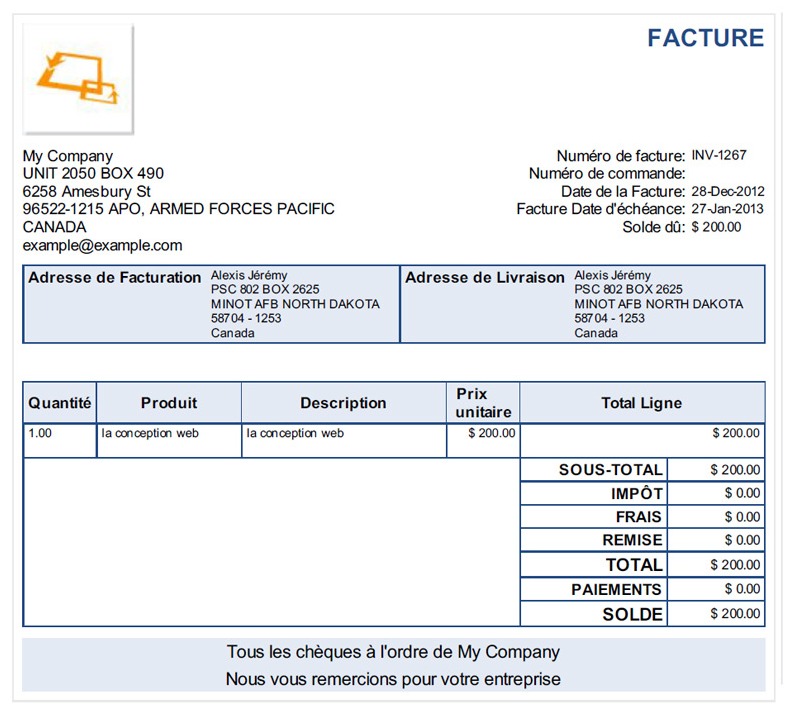Click the invoice date 28-Dec-2012
The width and height of the screenshot is (794, 709).
(x=727, y=191)
